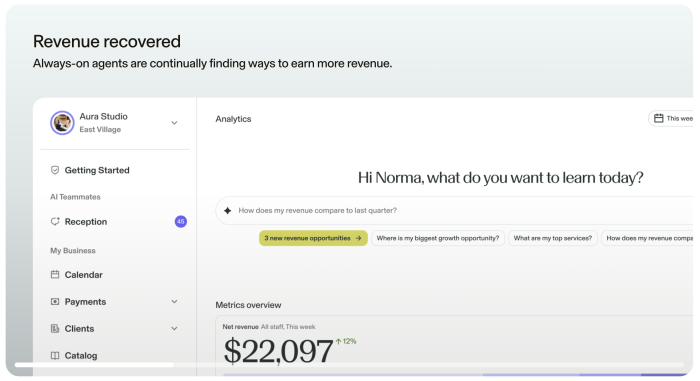This screenshot has width=700, height=381.
Task: Click the Getting Started shield icon
Action: 55,170
